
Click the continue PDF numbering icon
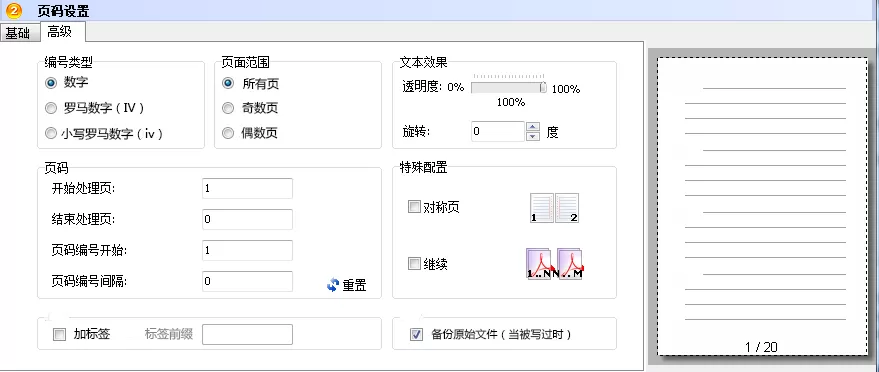point(554,264)
